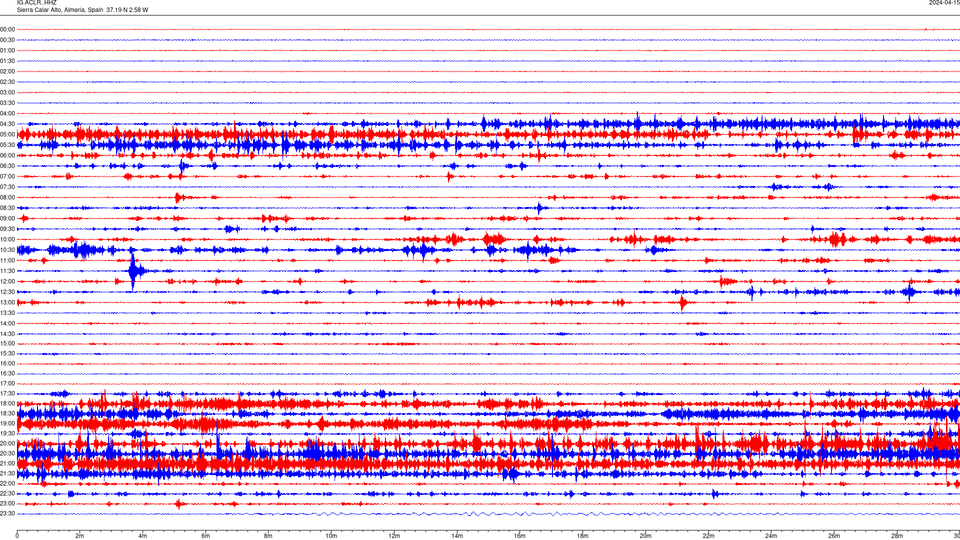Image resolution: width=960 pixels, height=540 pixels.
Task: Click the 20:00 row label
Action: (7, 443)
